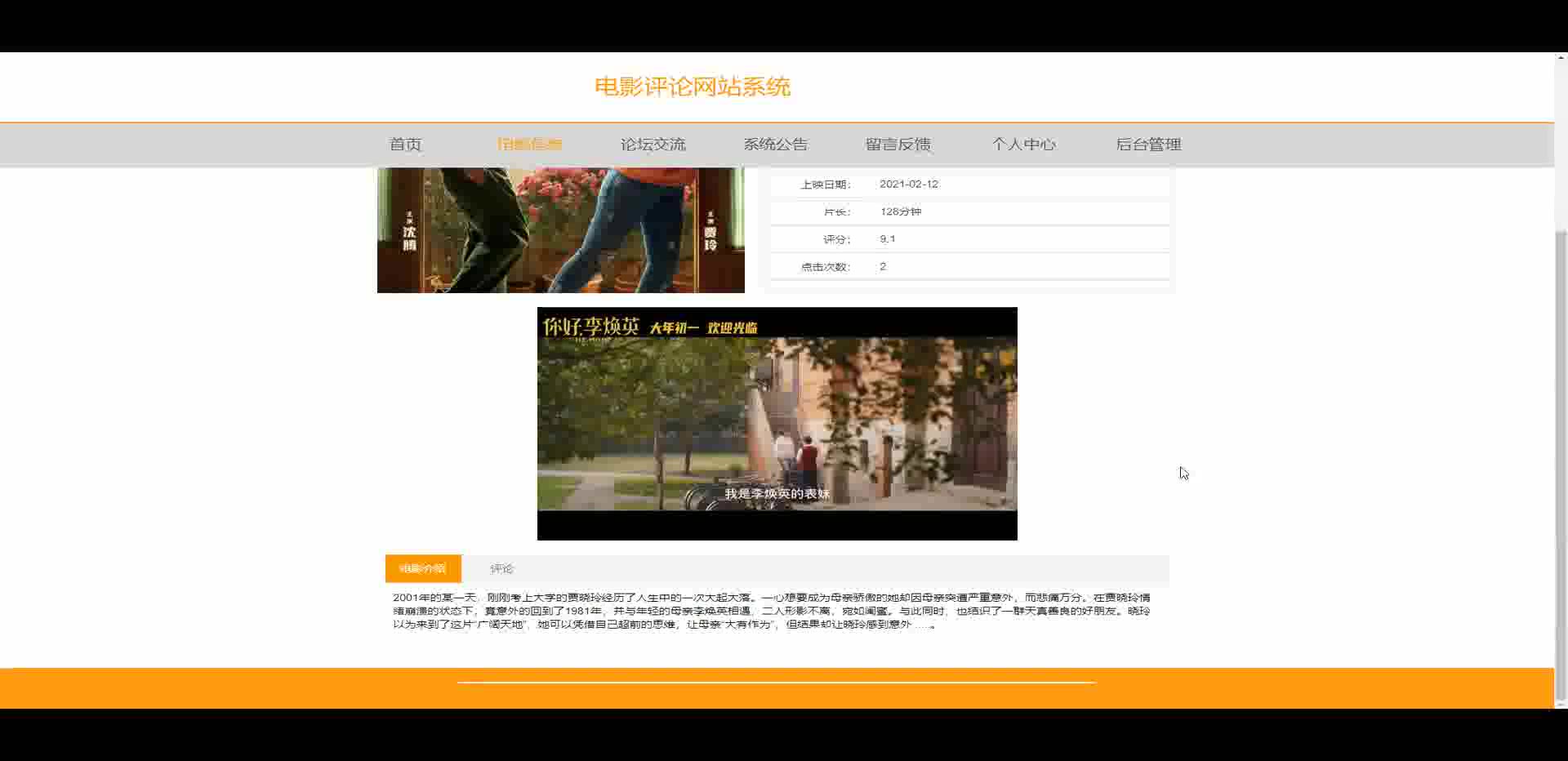Click the movie synopsis paragraph starting 2001年

click(x=772, y=611)
